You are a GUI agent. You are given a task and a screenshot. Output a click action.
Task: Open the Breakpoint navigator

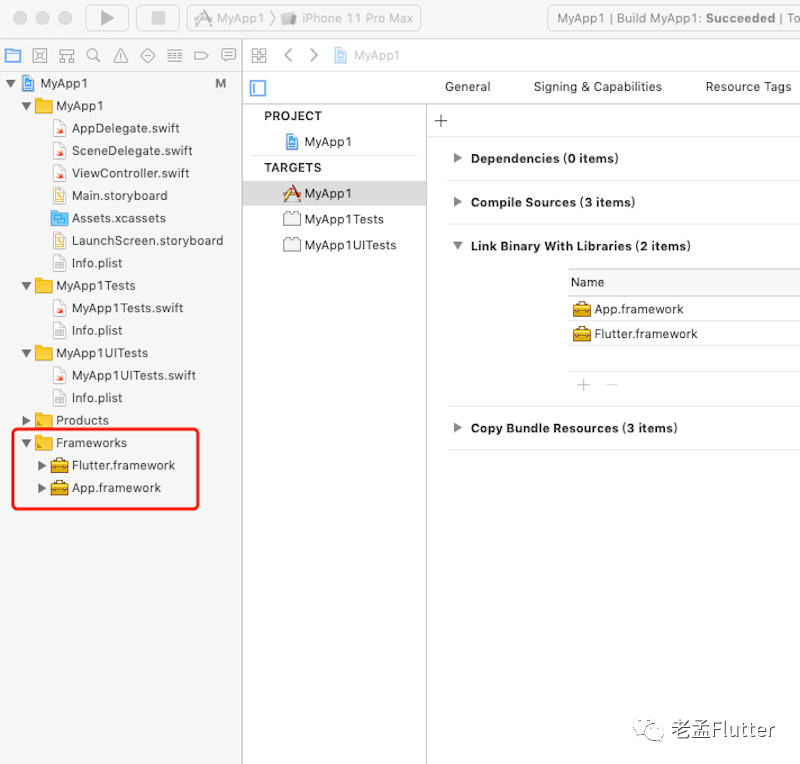(x=202, y=55)
